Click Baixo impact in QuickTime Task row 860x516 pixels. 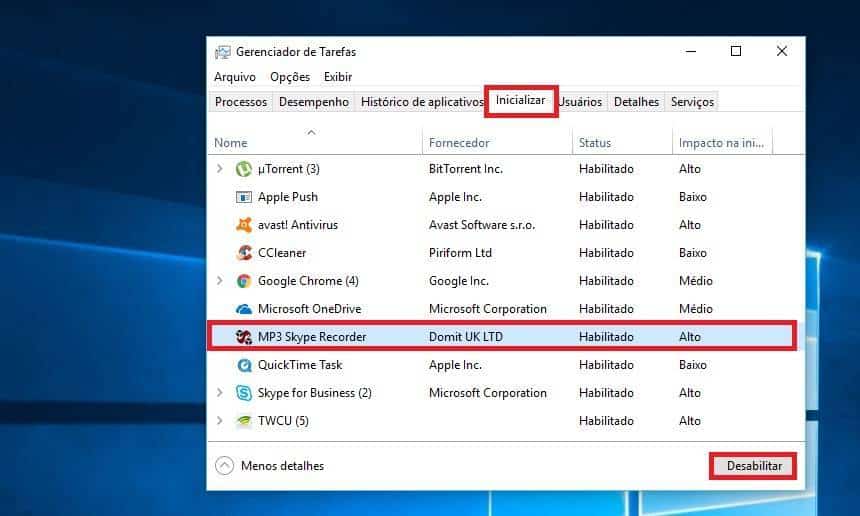[x=693, y=365]
